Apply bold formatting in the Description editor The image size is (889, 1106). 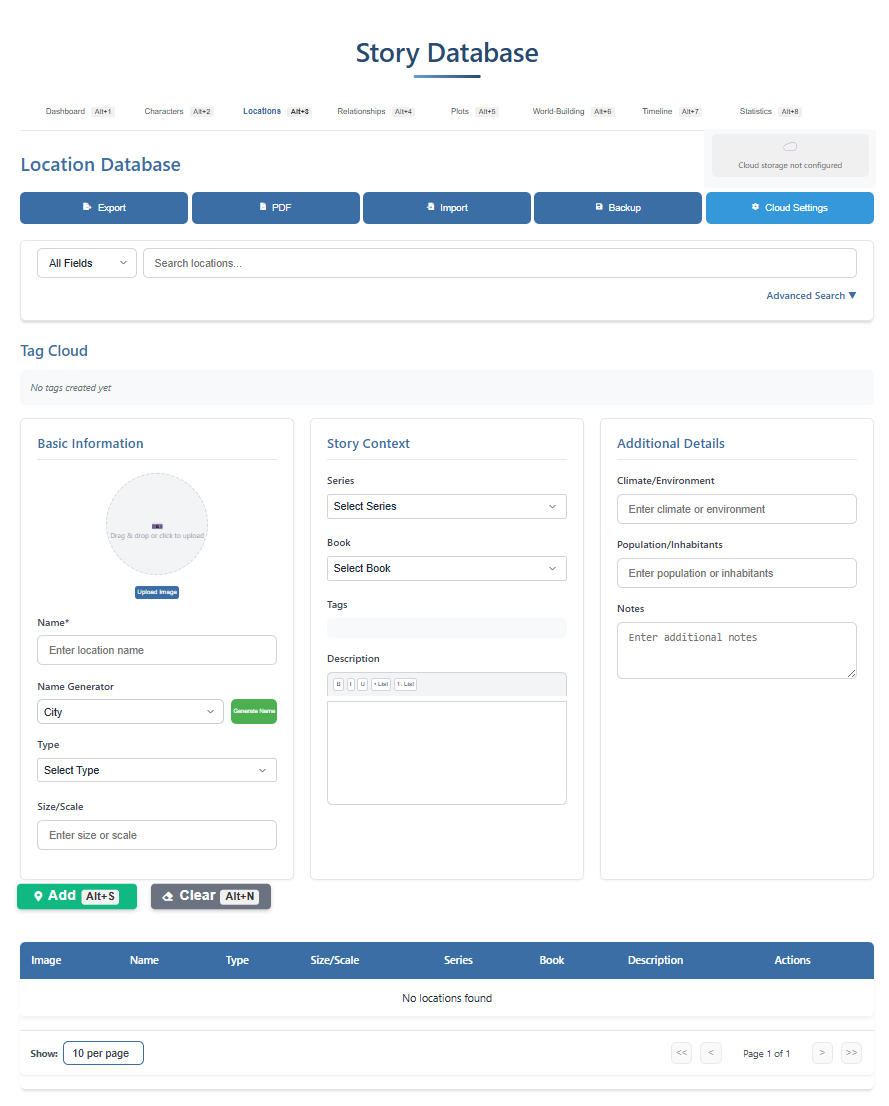338,684
